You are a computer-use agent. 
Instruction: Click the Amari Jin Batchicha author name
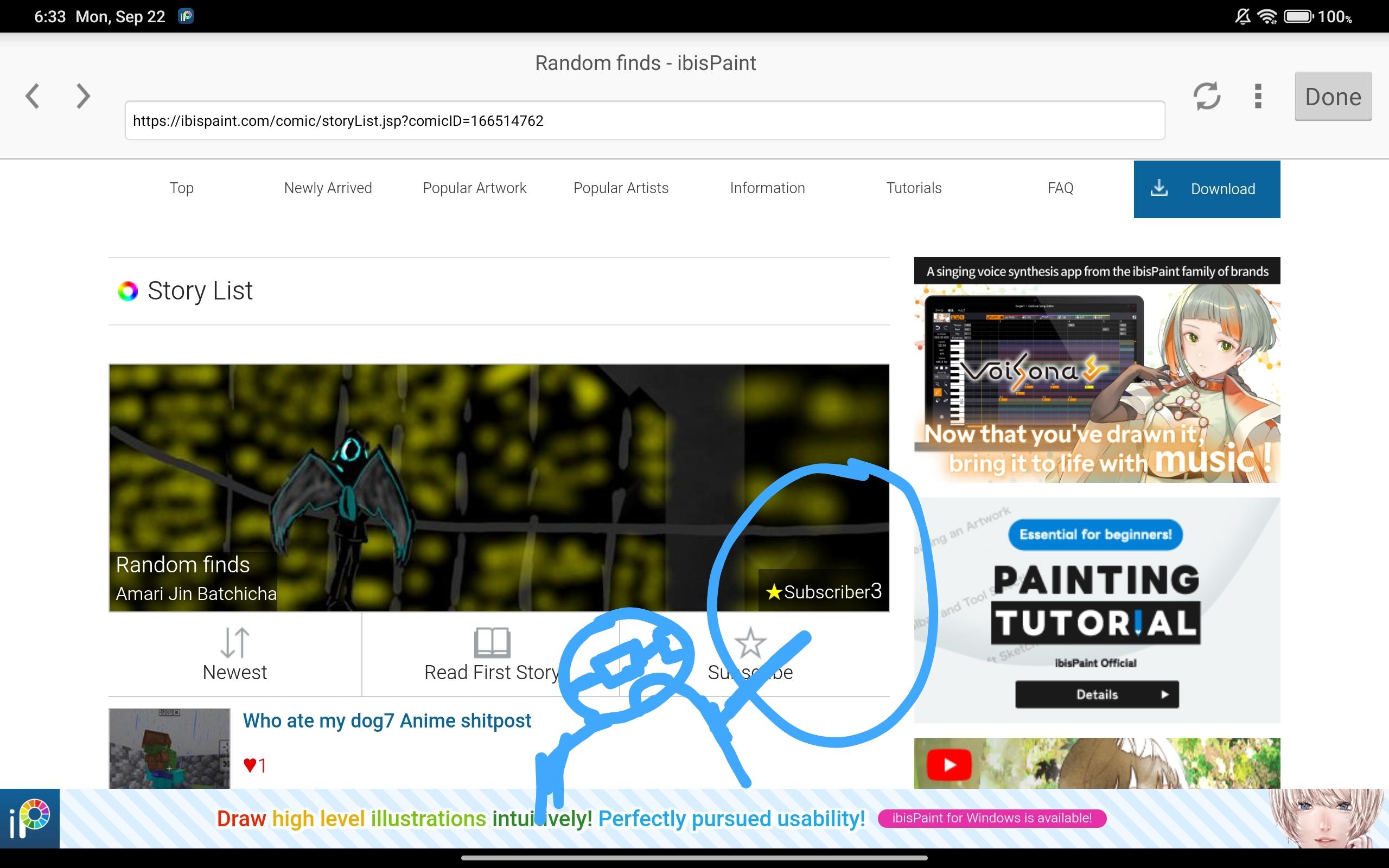pyautogui.click(x=196, y=593)
